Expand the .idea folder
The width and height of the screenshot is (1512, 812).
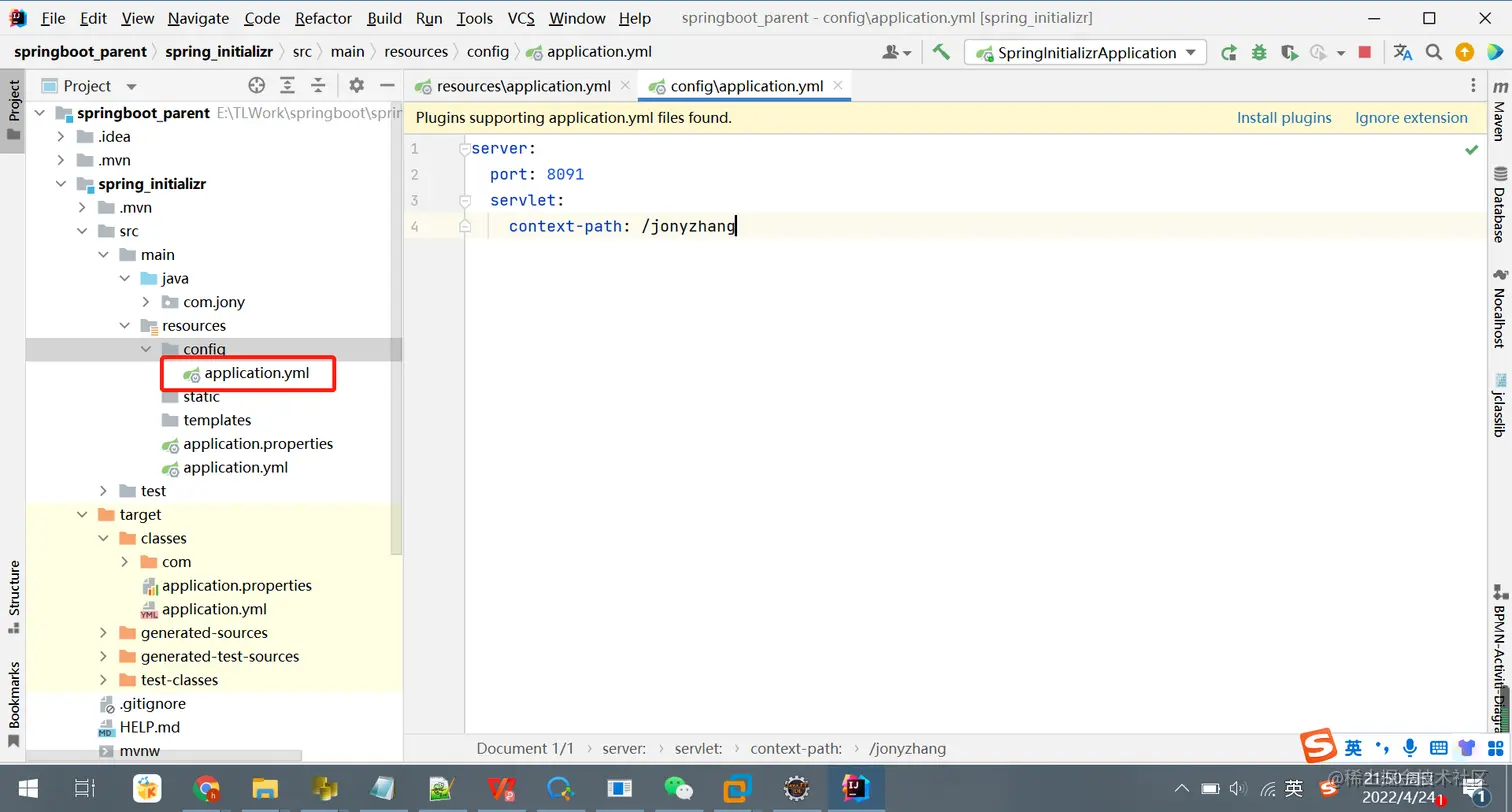point(61,137)
